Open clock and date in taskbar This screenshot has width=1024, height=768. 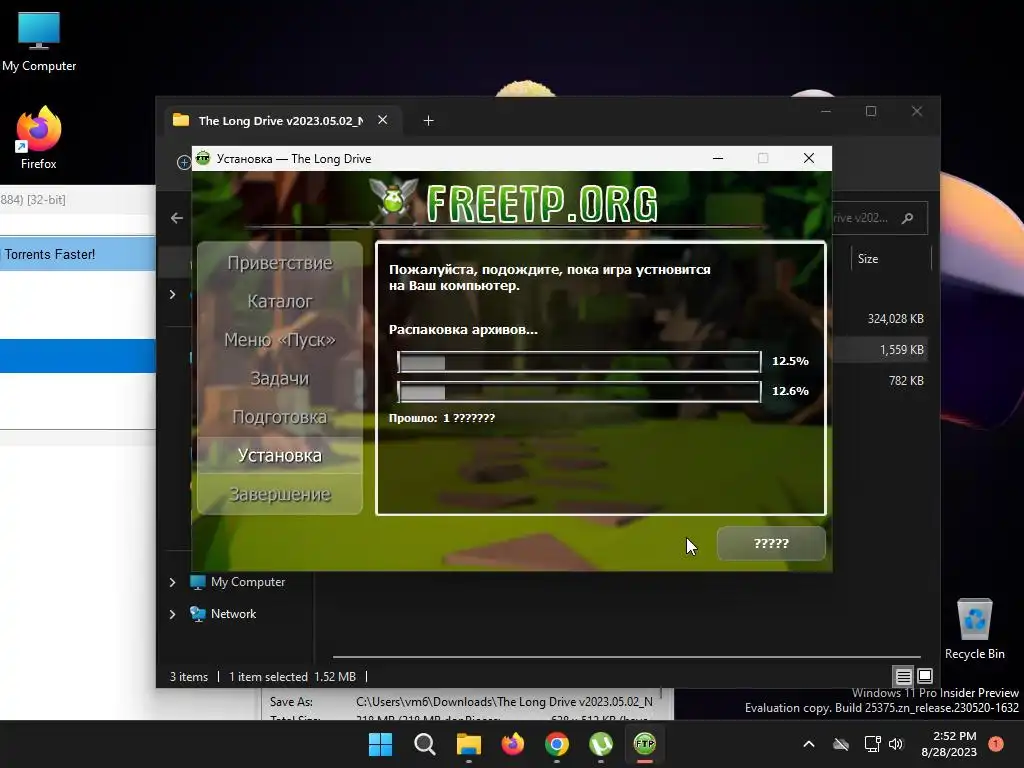949,744
